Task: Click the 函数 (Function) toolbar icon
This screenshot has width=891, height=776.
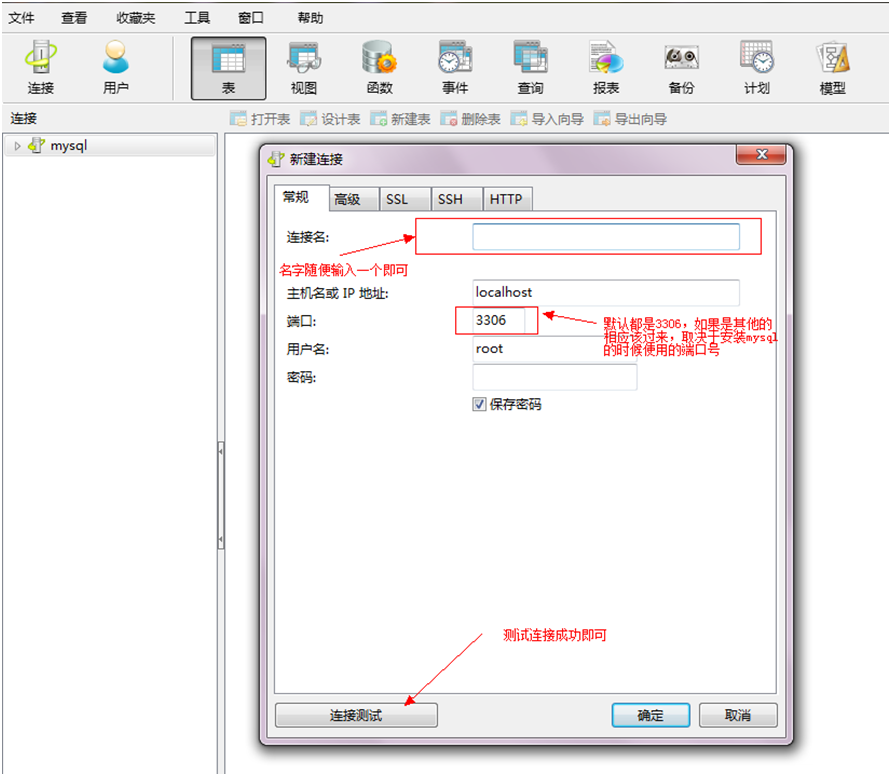Action: 379,68
